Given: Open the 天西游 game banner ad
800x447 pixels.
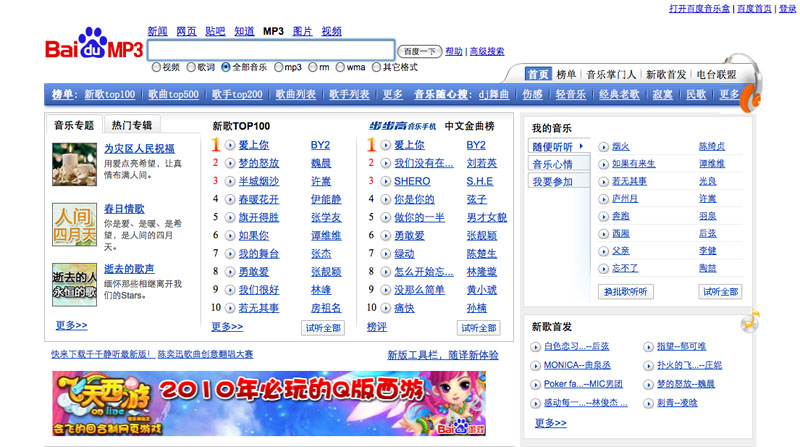Looking at the screenshot, I should click(269, 403).
